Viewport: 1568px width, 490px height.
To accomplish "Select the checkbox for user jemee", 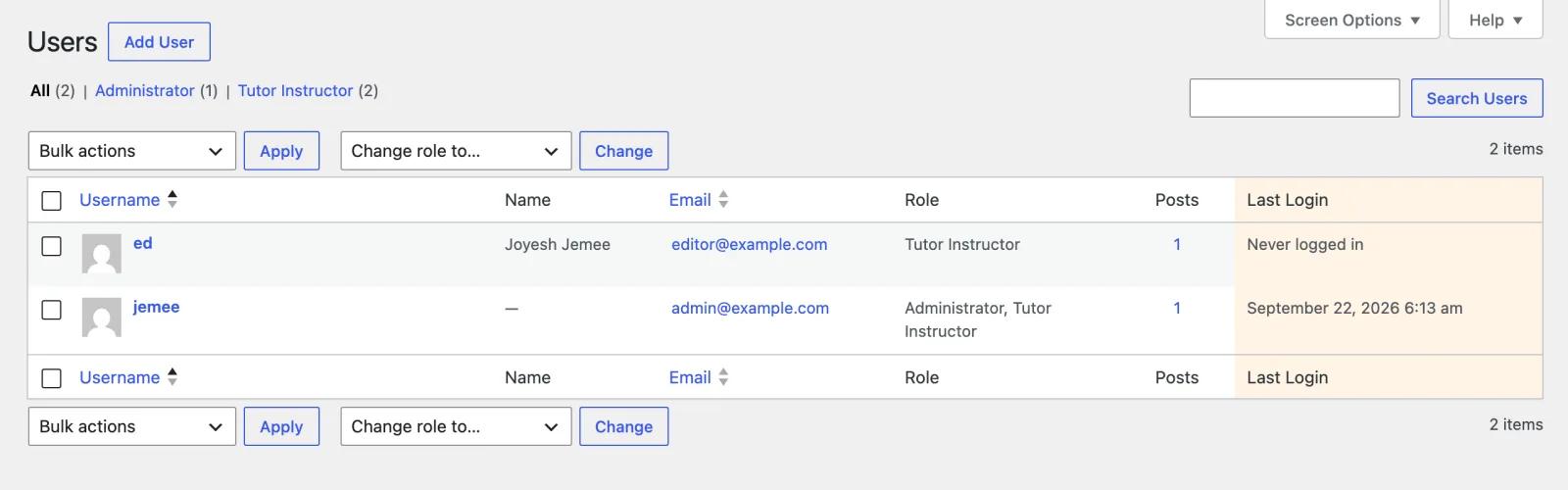I will click(x=52, y=310).
